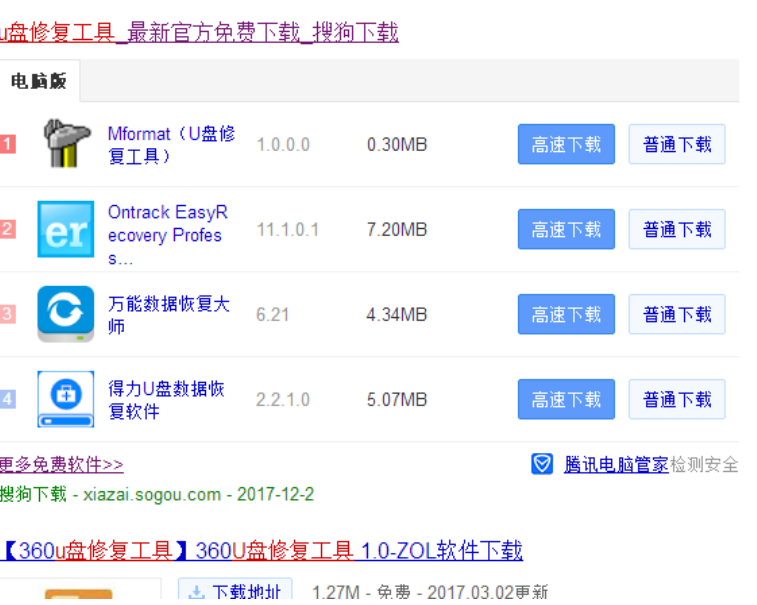Click the Mformat hammer icon
This screenshot has width=757, height=605.
(x=67, y=143)
